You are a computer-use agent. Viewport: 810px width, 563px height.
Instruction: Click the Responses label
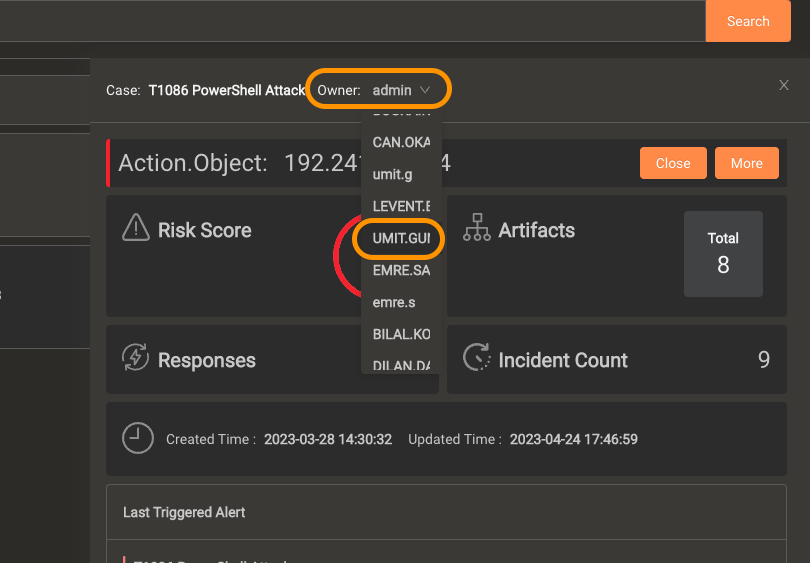click(x=207, y=361)
